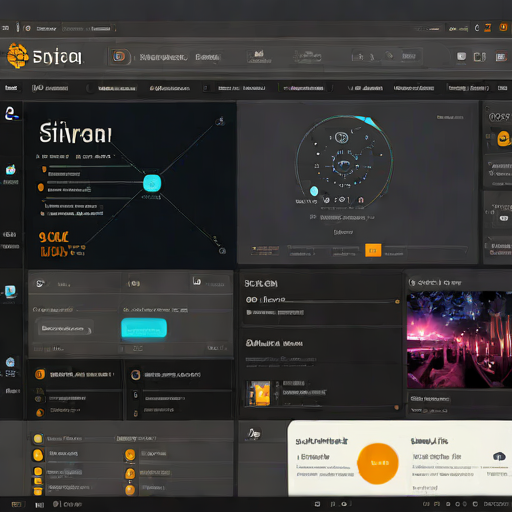Adjust the slider handle with the orange dot
512x512 pixels.
coord(397,302)
